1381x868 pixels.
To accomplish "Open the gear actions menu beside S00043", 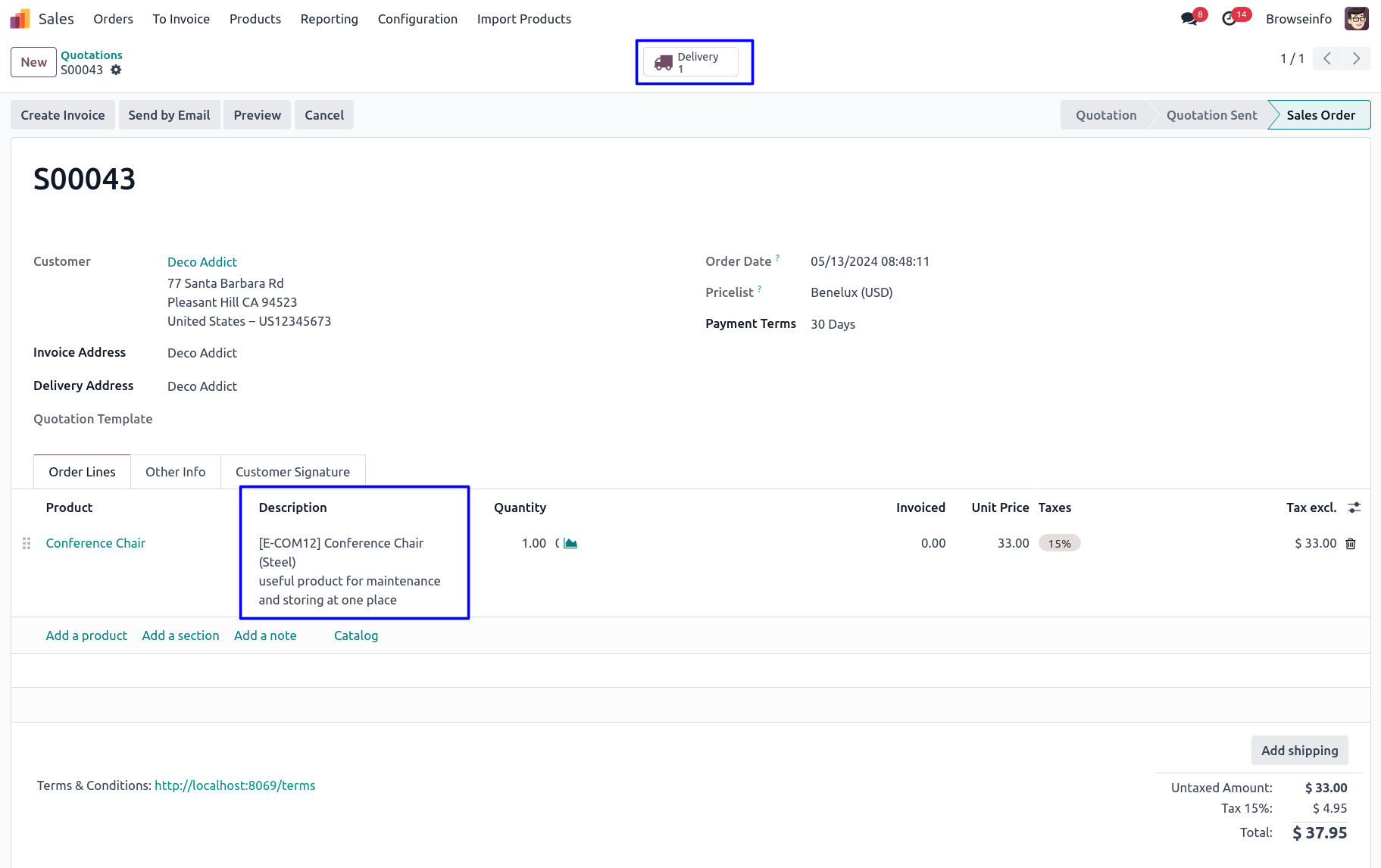I will [116, 70].
